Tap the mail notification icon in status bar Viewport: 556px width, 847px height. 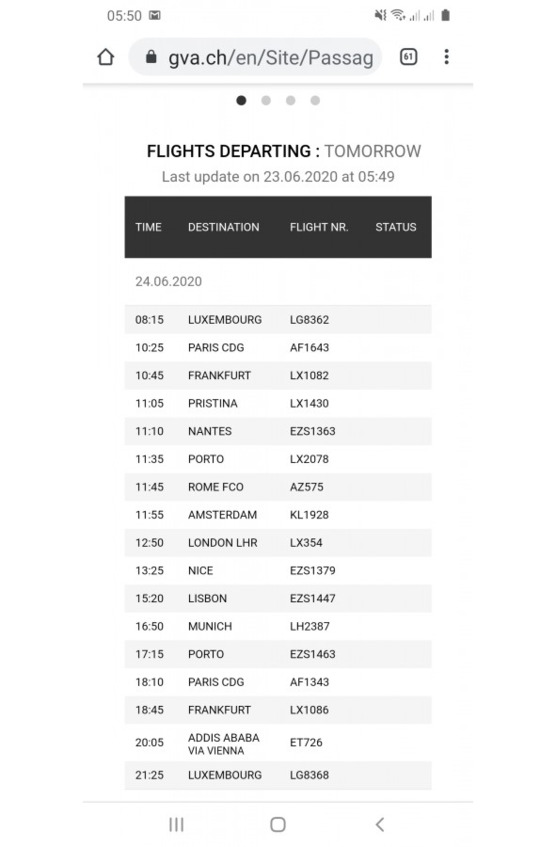(155, 15)
